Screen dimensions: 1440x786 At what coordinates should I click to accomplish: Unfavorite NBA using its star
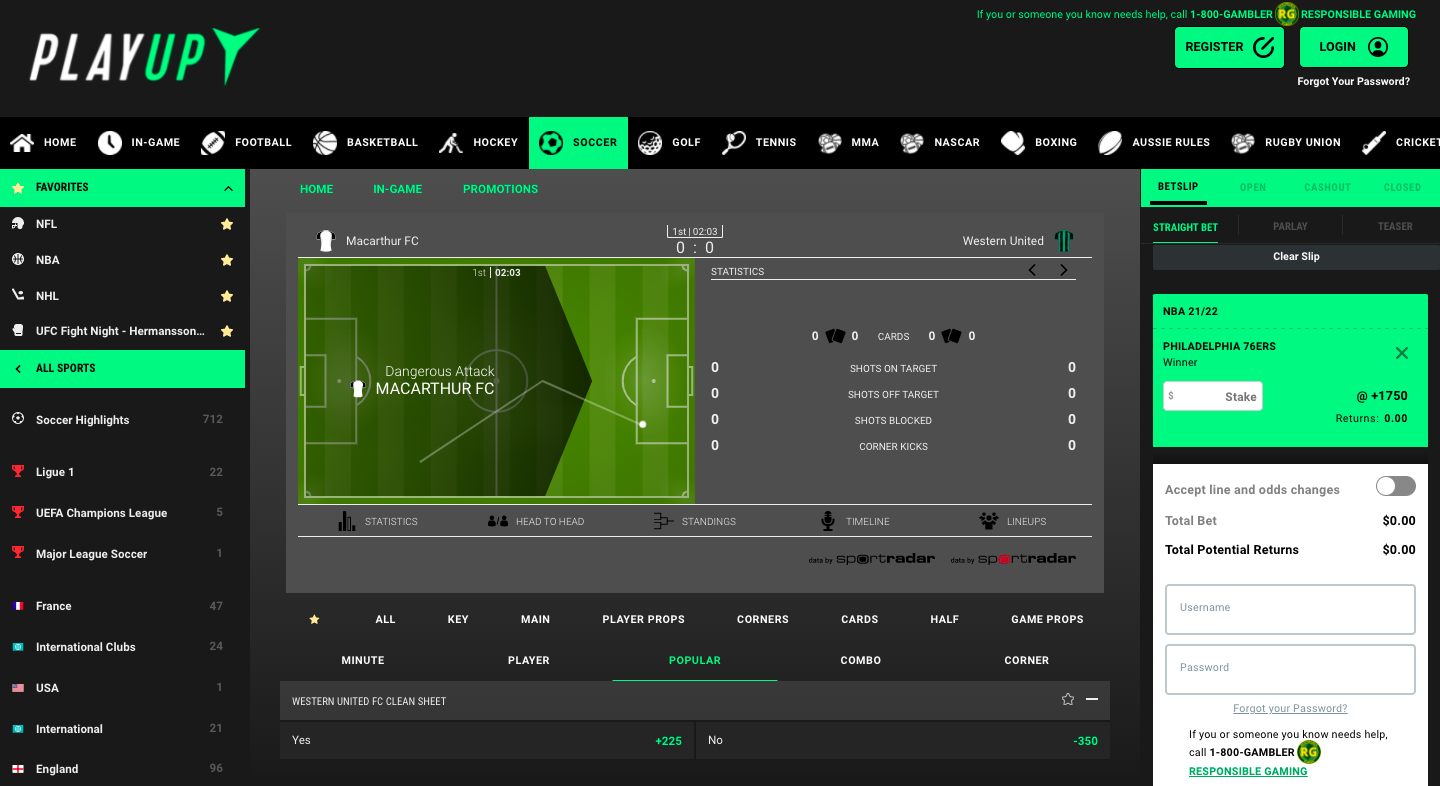point(227,260)
